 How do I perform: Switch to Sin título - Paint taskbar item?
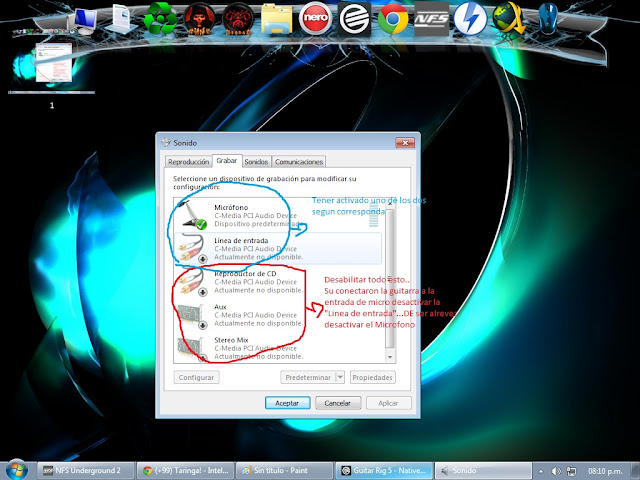[284, 471]
